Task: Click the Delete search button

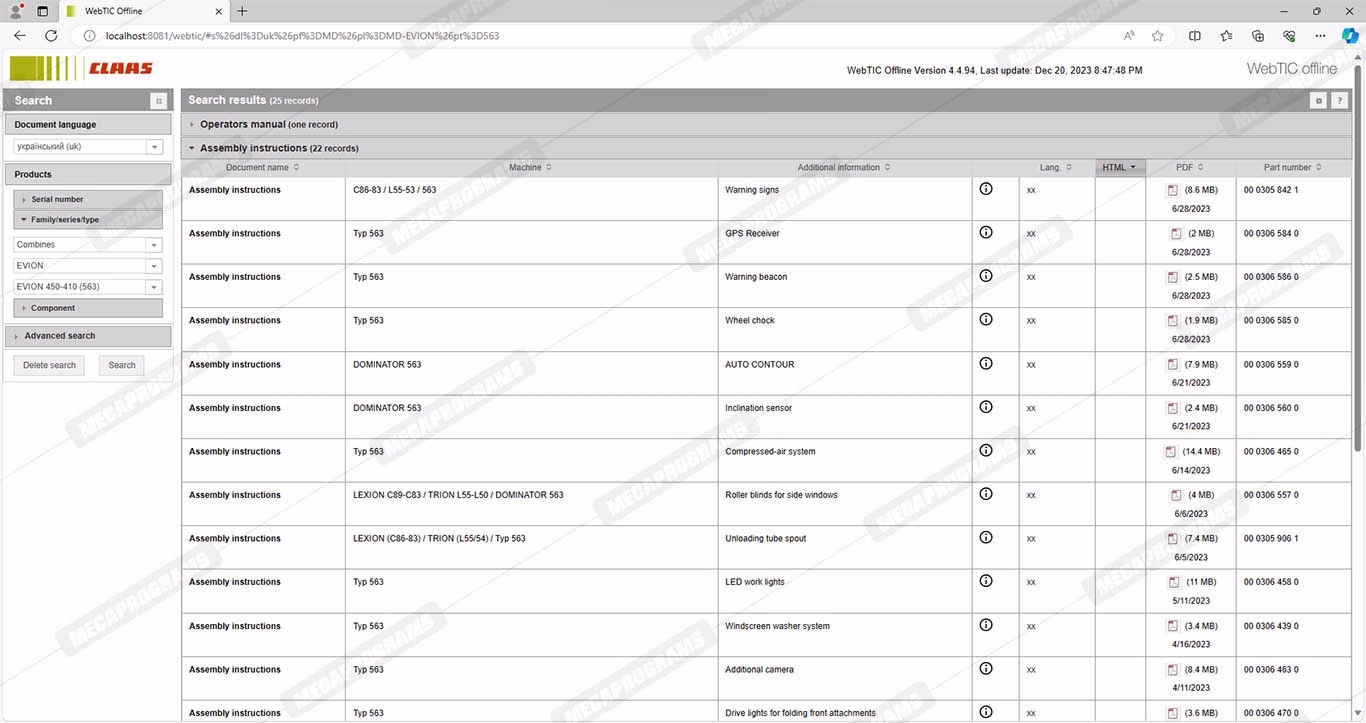Action: pyautogui.click(x=49, y=365)
